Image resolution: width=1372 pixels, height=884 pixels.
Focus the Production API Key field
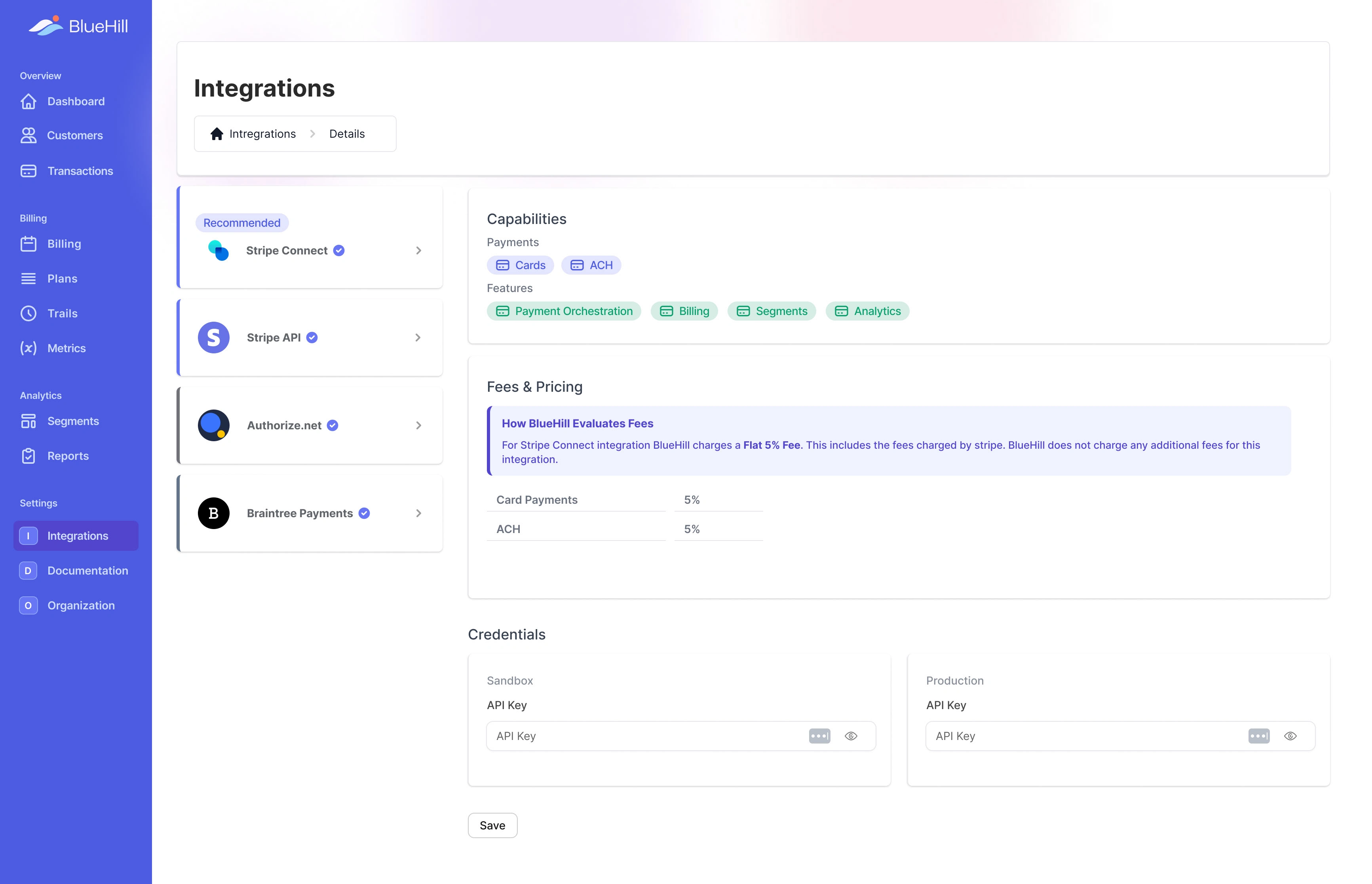pyautogui.click(x=1120, y=736)
